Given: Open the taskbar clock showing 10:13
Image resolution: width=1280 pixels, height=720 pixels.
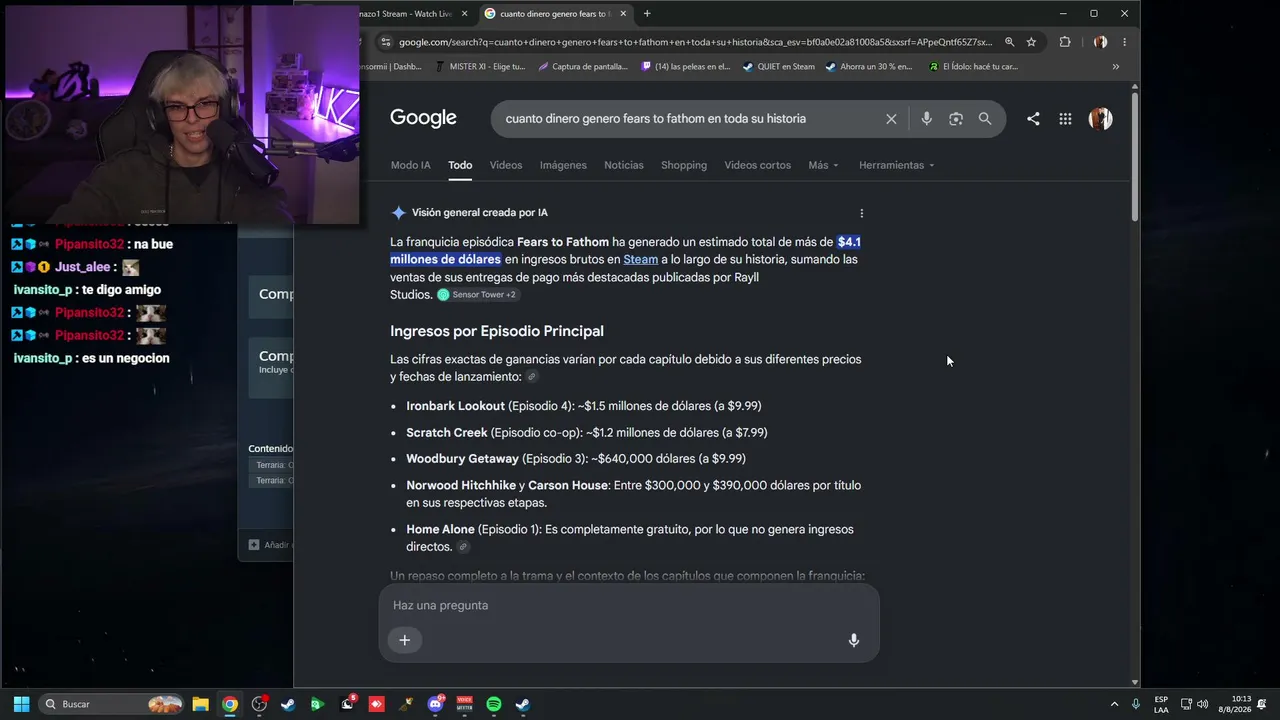Looking at the screenshot, I should coord(1240,704).
